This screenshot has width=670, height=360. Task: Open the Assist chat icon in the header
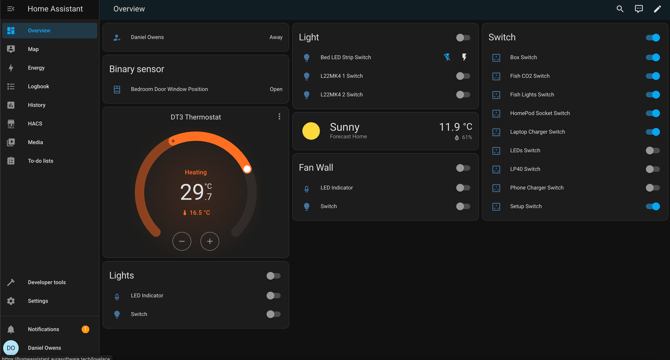tap(638, 9)
